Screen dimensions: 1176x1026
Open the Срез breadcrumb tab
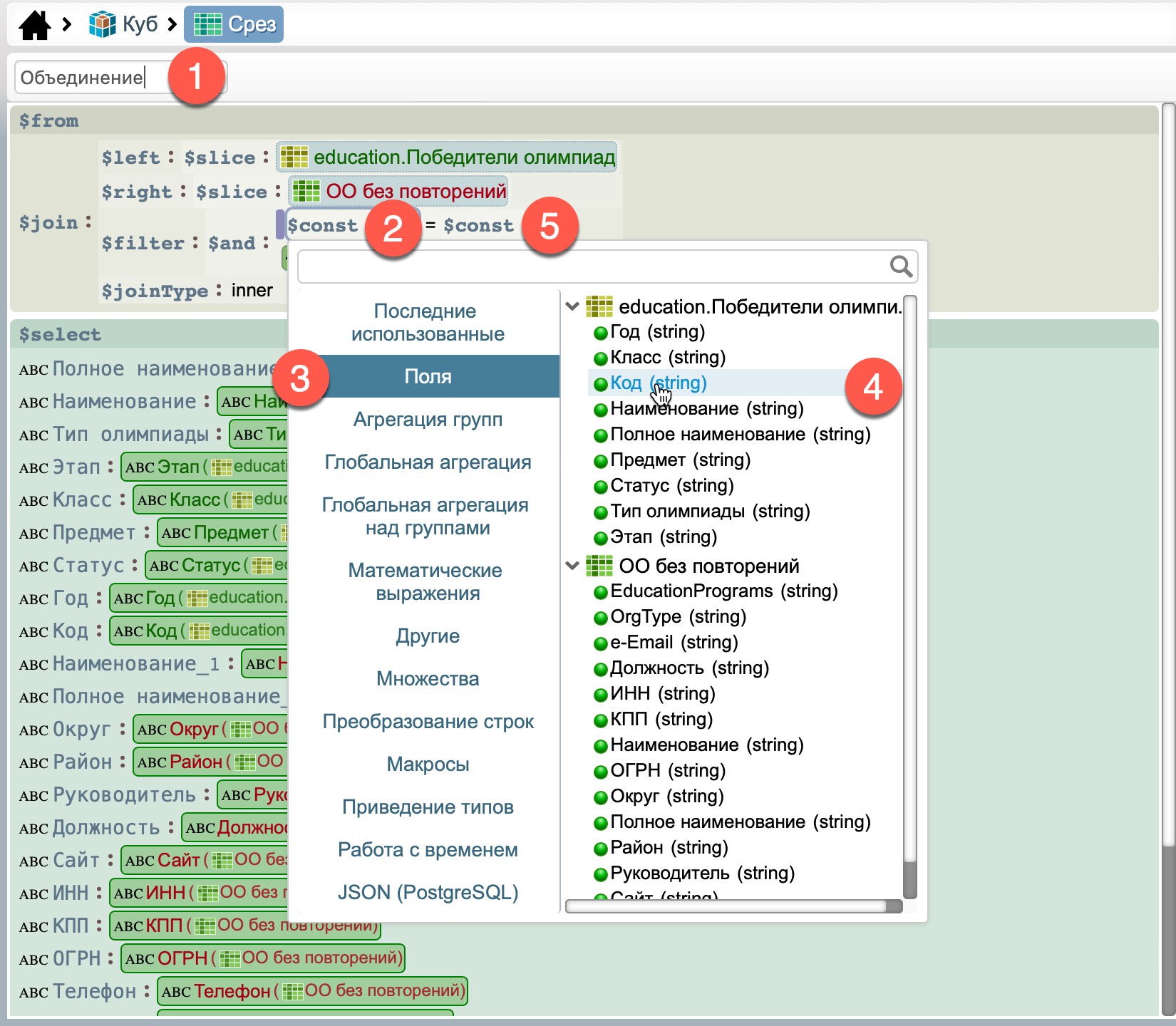click(234, 24)
